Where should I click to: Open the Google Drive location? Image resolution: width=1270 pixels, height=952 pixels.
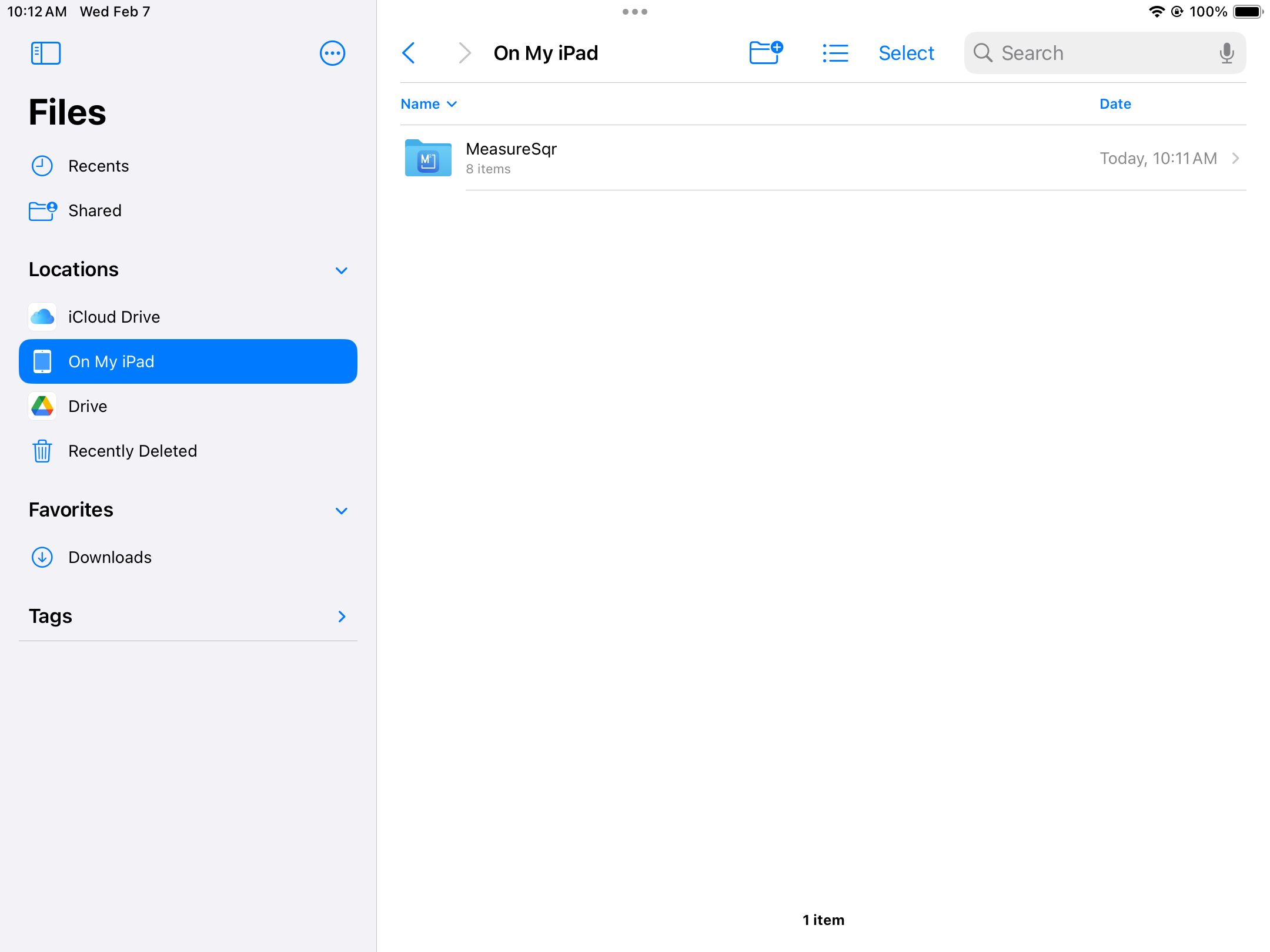coord(88,406)
